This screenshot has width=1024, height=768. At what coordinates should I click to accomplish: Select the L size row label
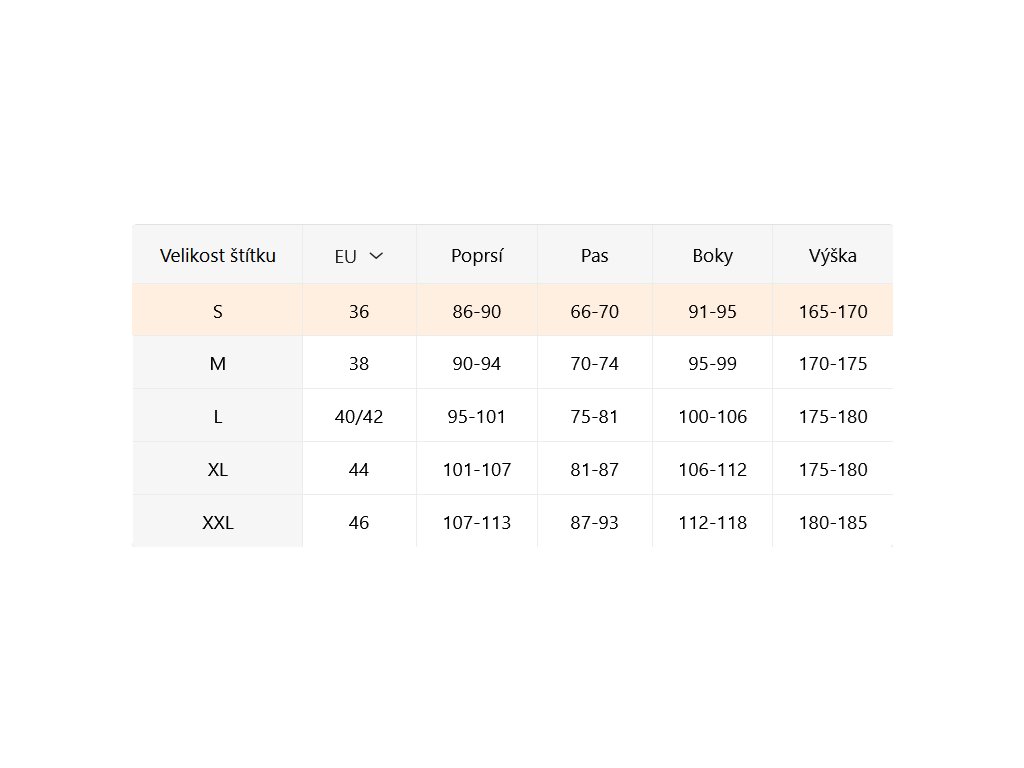click(217, 417)
